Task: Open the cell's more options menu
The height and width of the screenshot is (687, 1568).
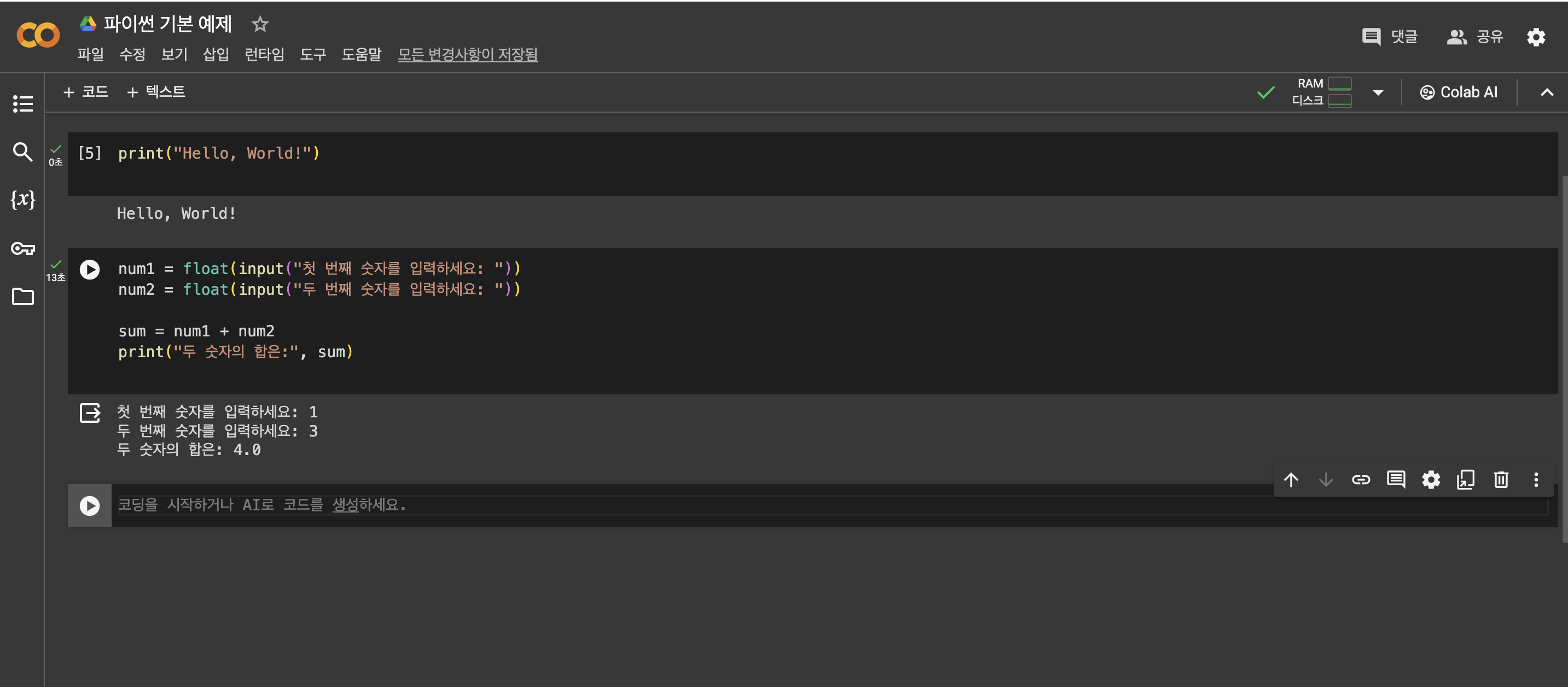Action: (1535, 480)
